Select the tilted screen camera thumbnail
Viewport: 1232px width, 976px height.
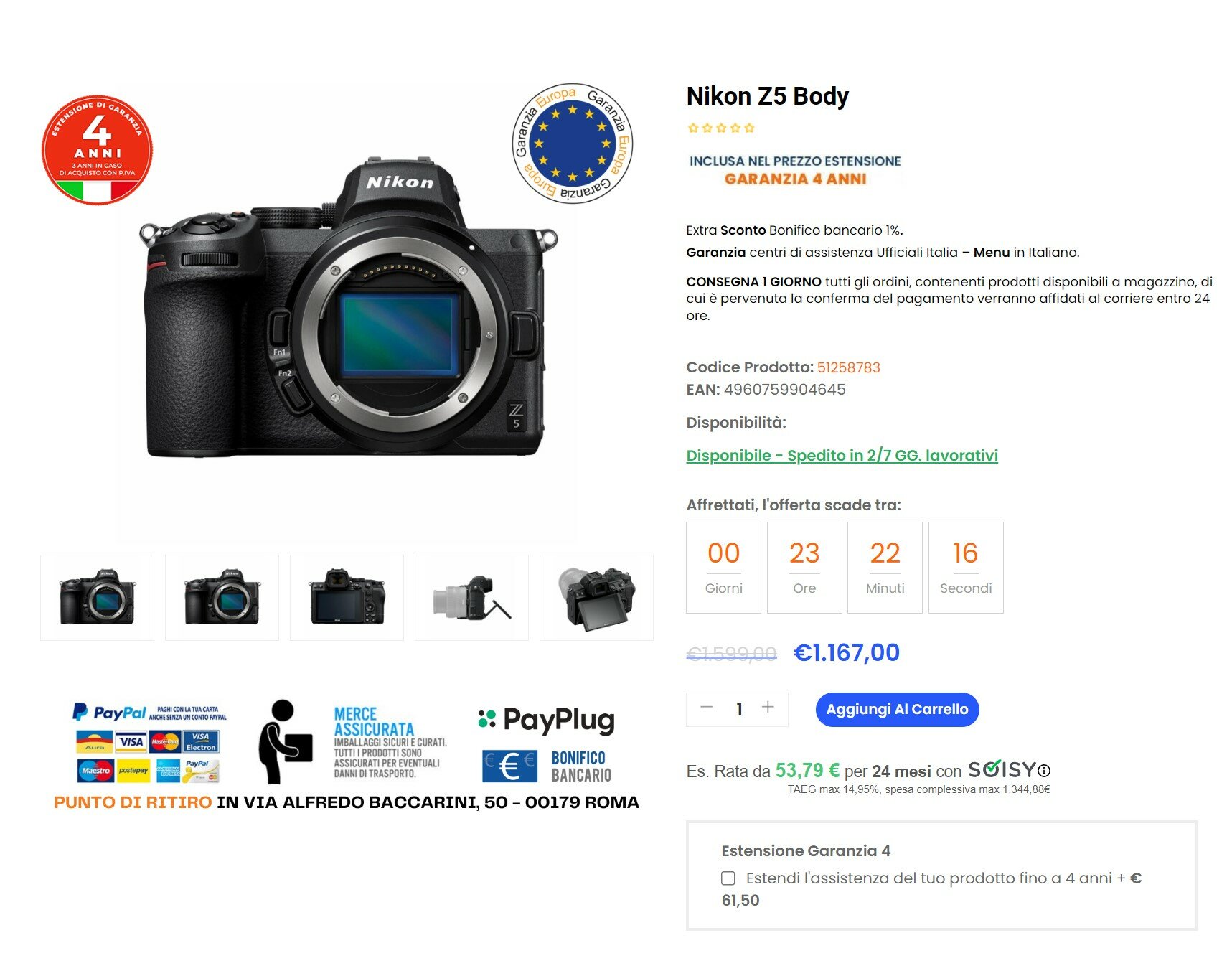tap(597, 598)
